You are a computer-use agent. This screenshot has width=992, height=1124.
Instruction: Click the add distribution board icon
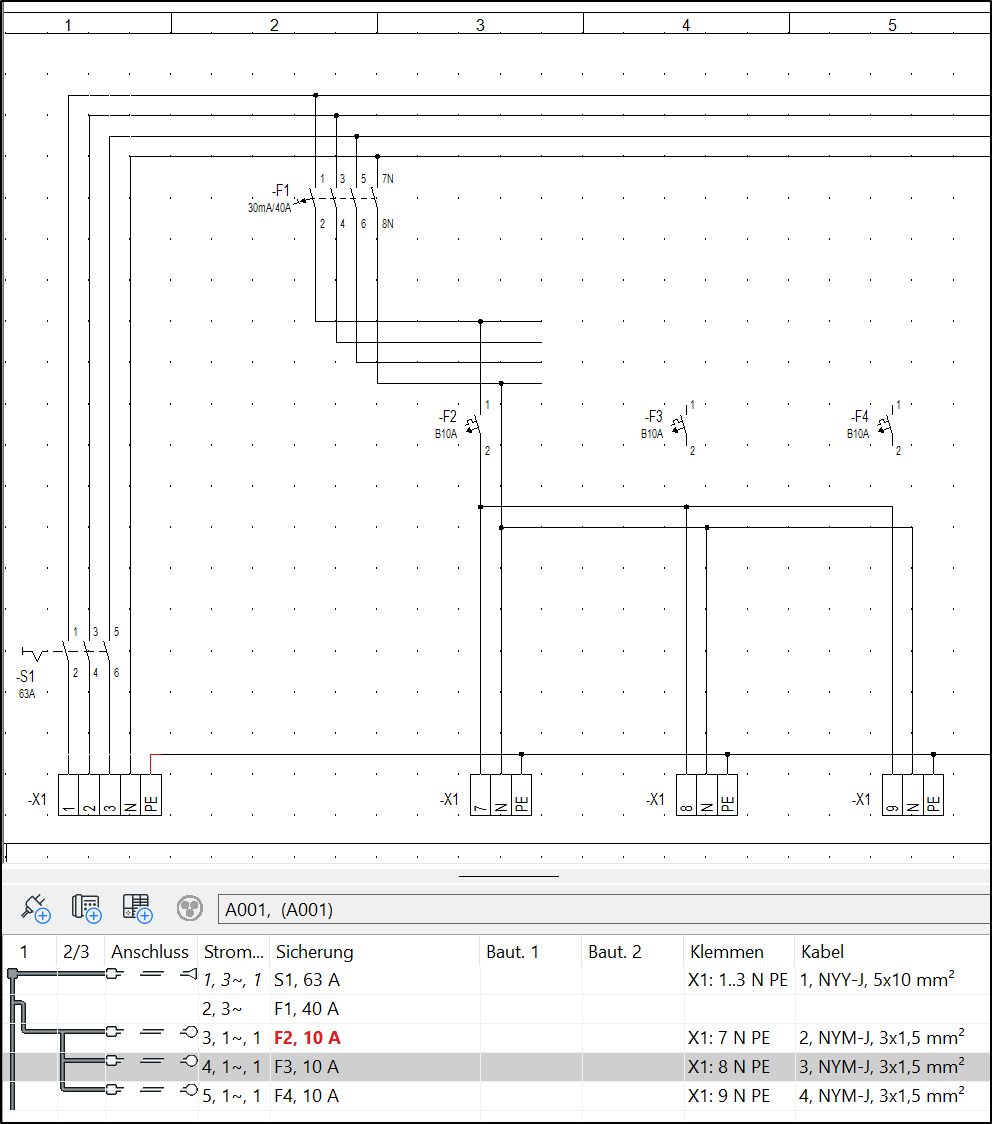(x=86, y=908)
